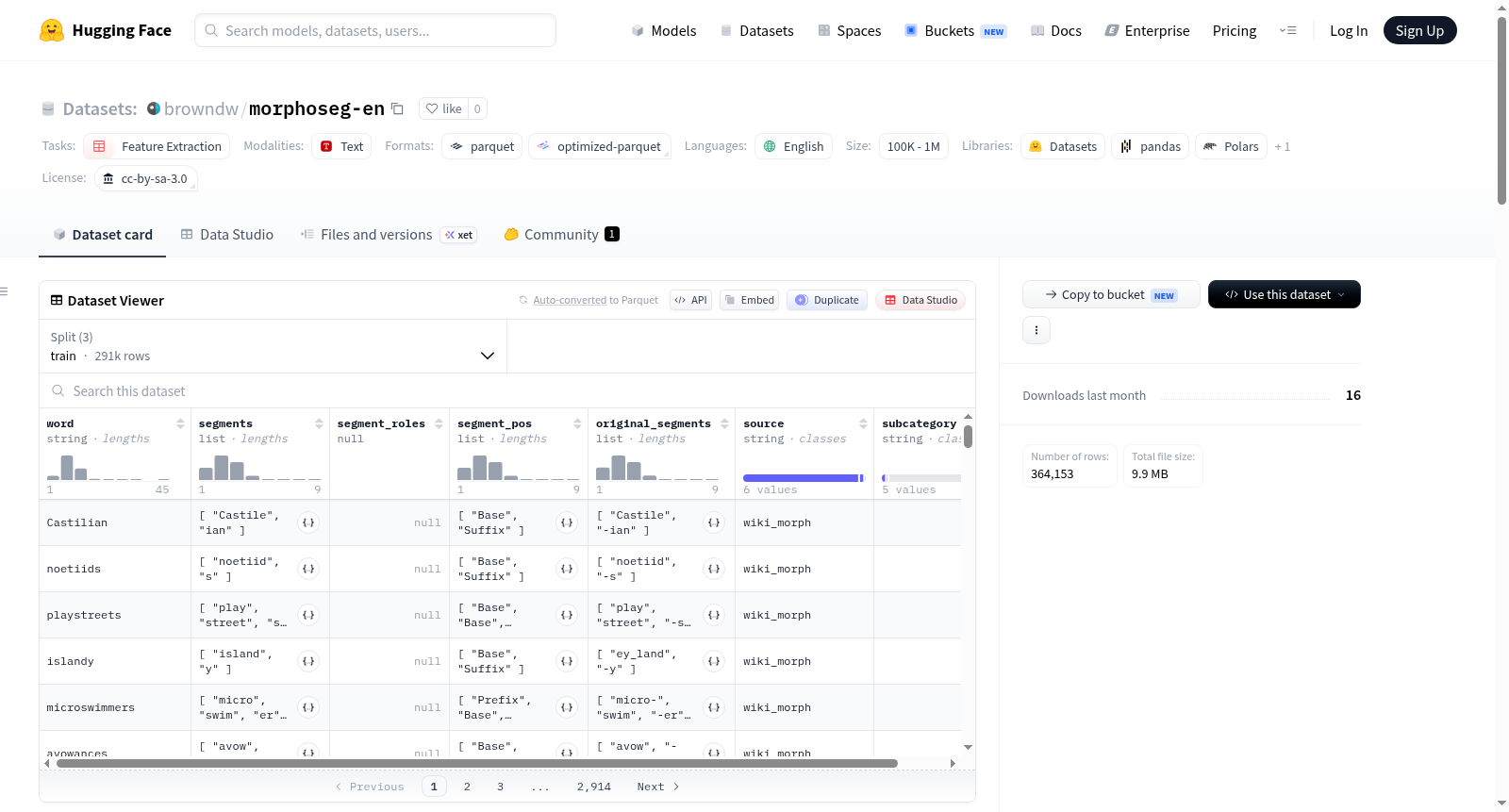
Task: Select the Text modality tag
Action: point(341,146)
